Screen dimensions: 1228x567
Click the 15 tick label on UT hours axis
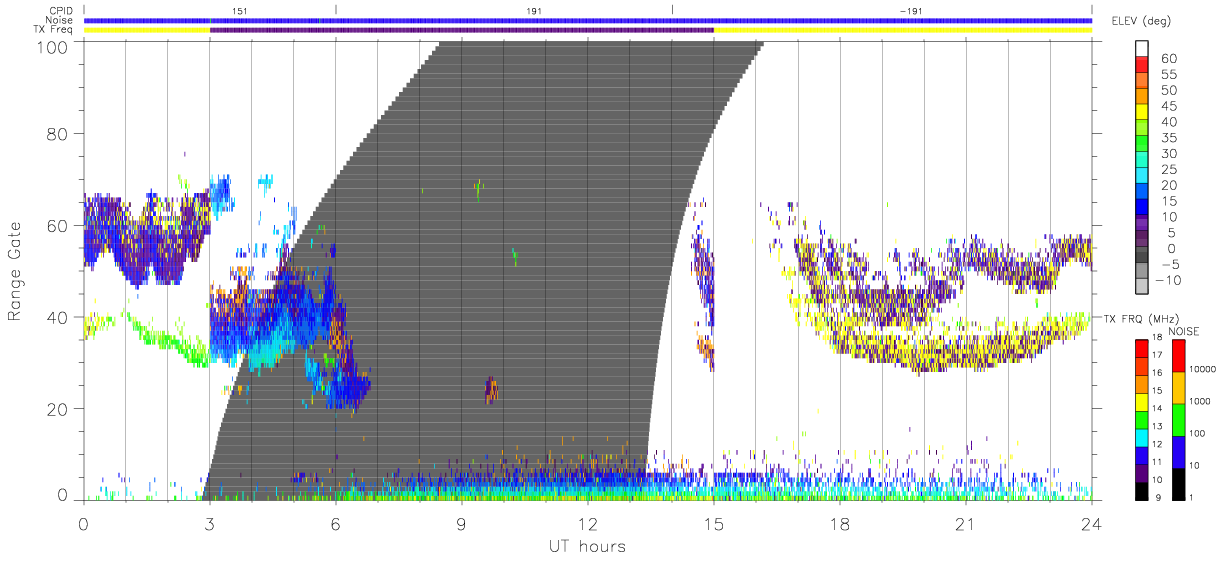point(713,524)
